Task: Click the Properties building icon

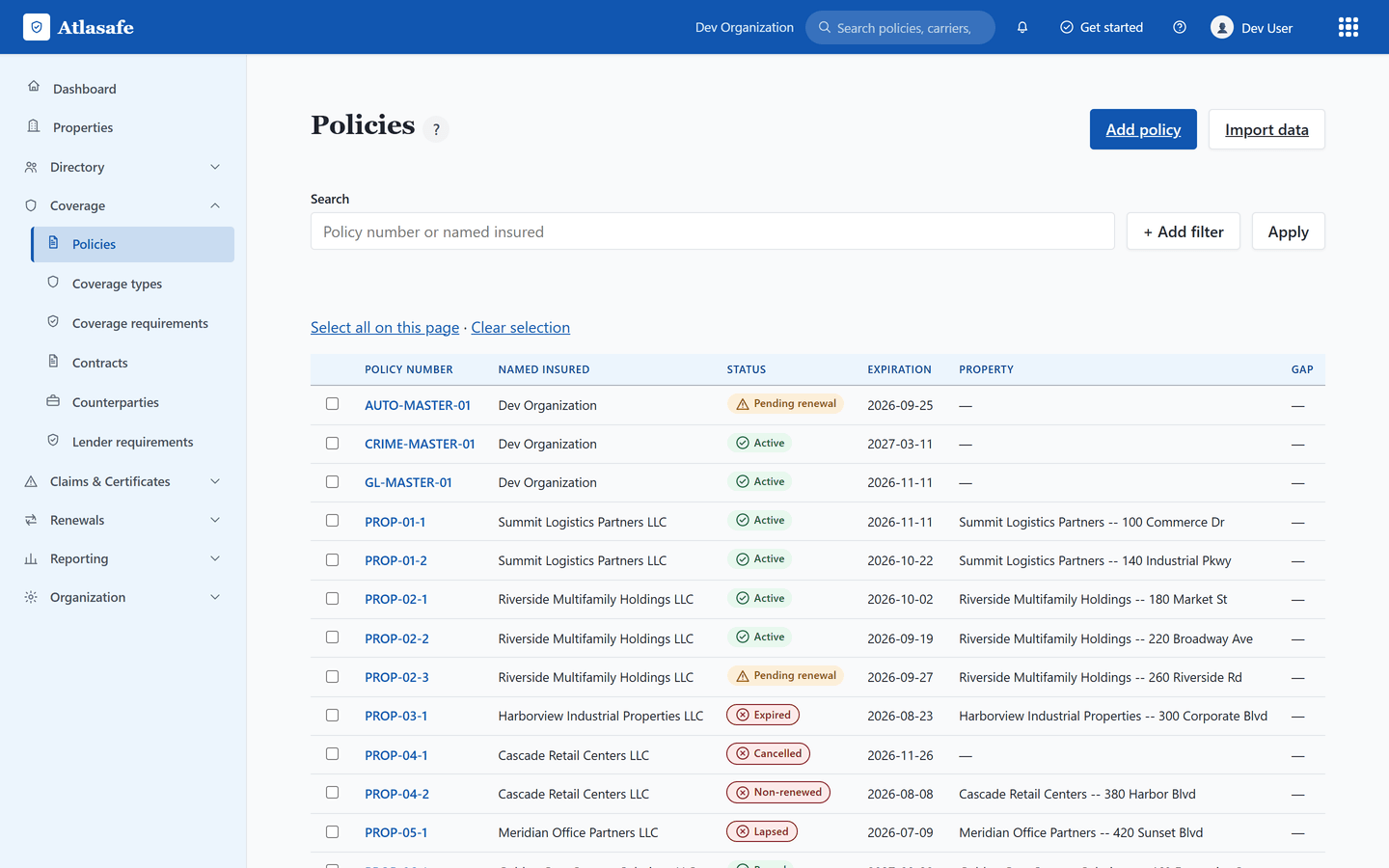Action: (x=34, y=126)
